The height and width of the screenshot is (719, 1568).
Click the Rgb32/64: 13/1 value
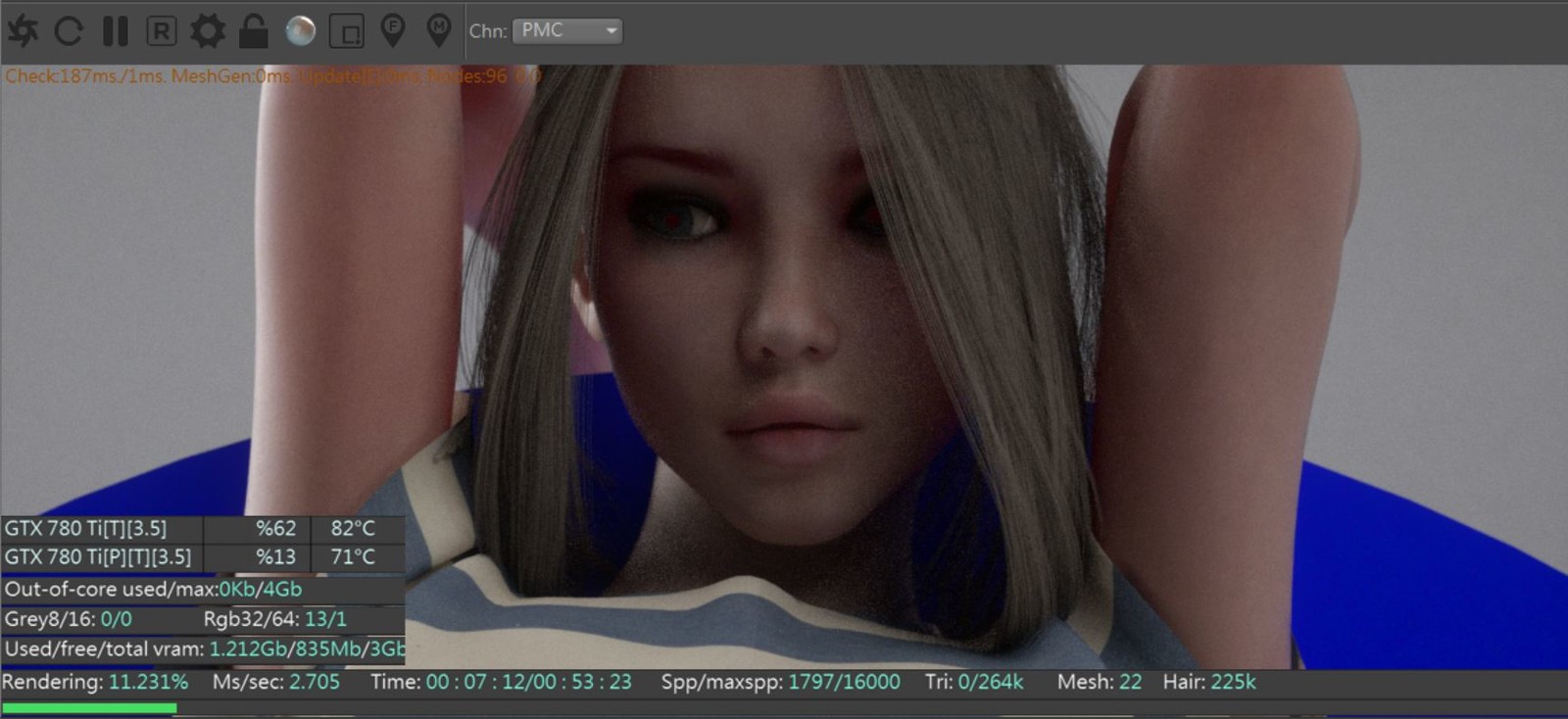click(x=274, y=619)
